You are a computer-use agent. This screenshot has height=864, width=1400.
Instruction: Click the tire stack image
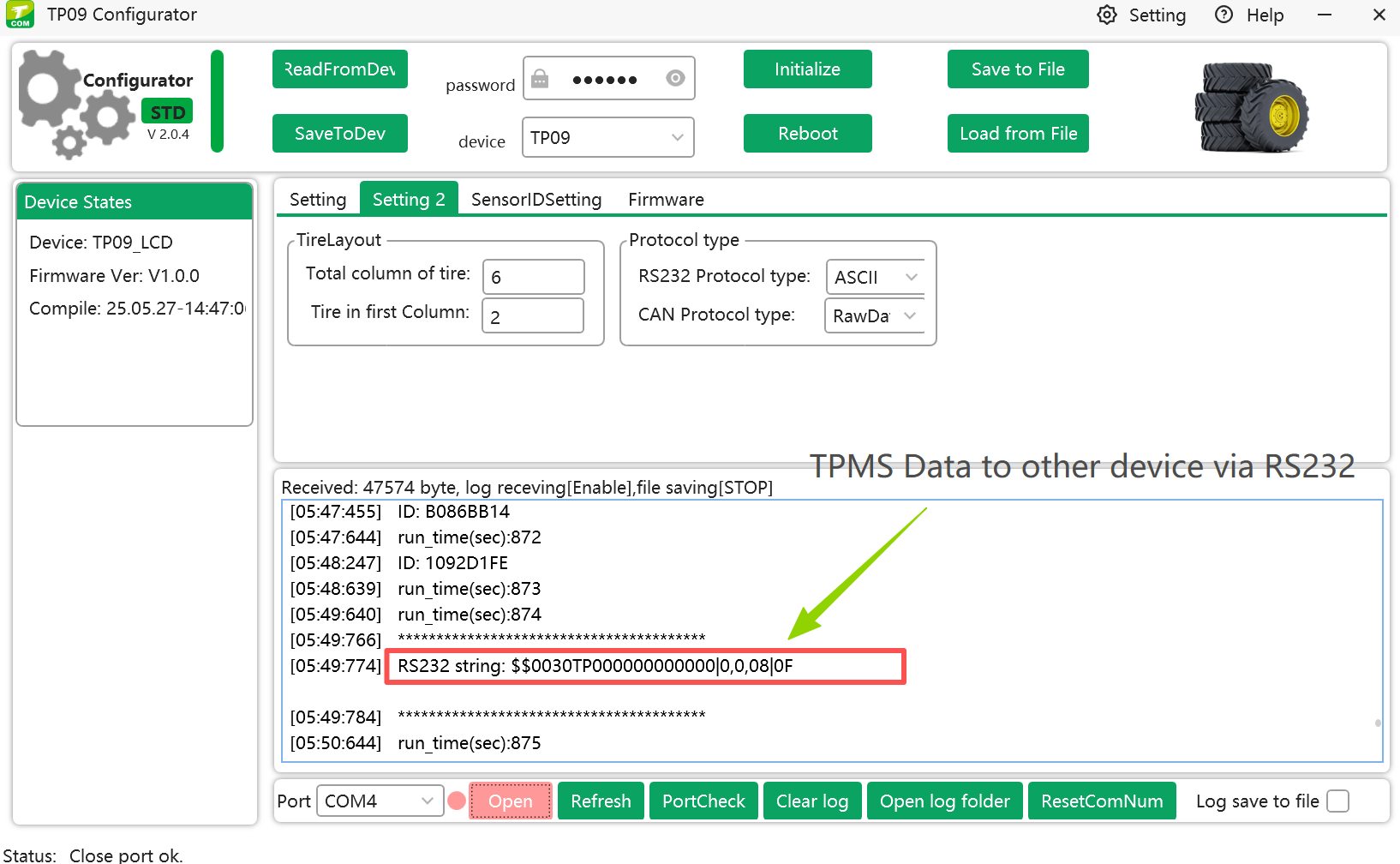(1252, 108)
